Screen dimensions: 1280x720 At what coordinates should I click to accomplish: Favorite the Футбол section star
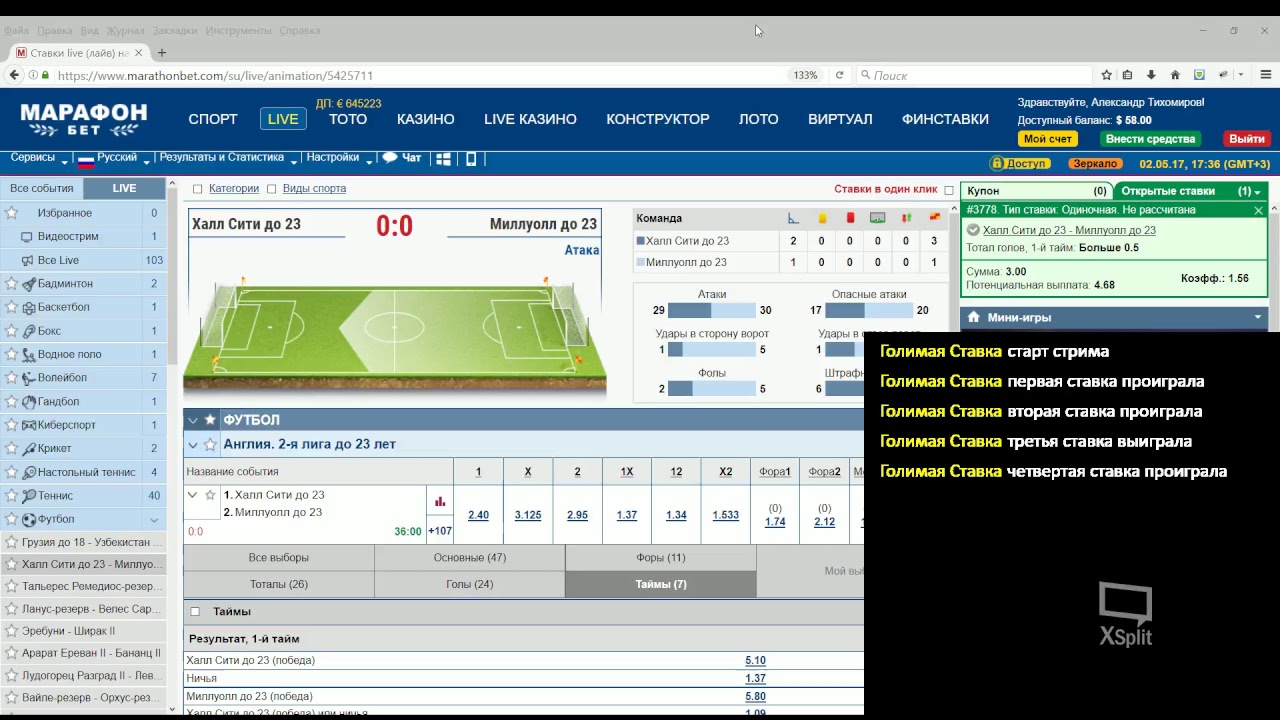point(210,420)
